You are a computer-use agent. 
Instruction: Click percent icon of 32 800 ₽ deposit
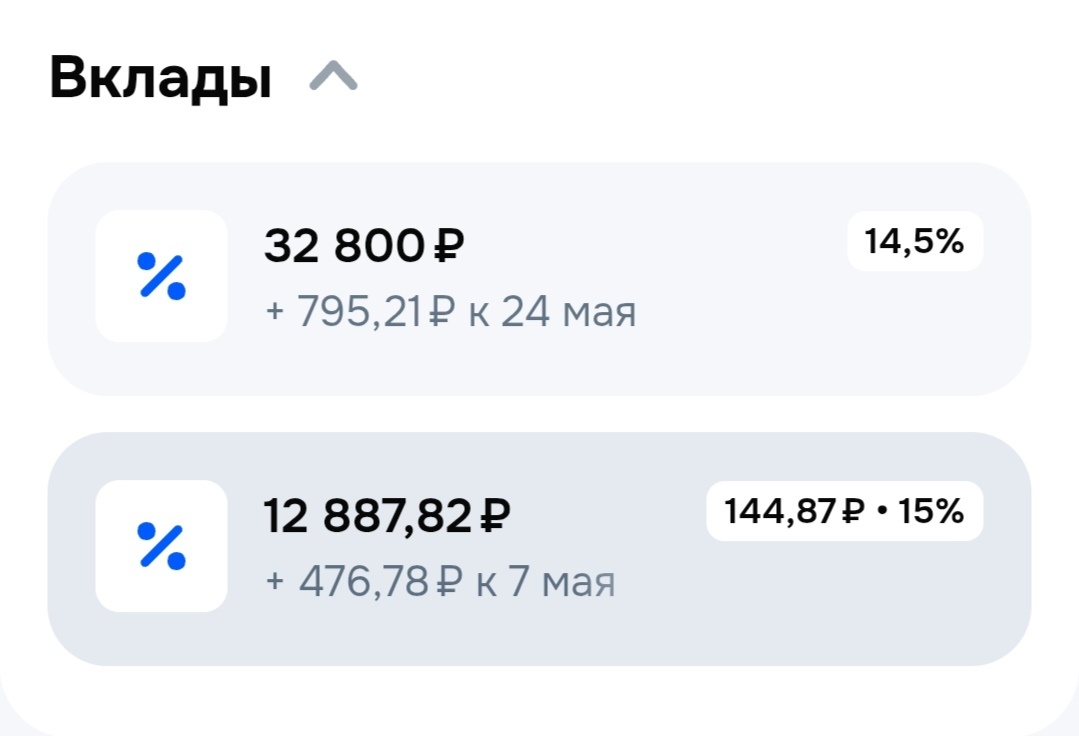[161, 276]
